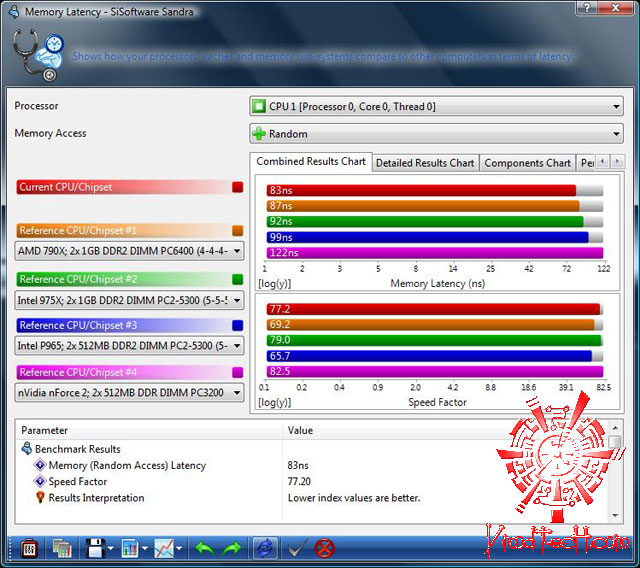
Task: Click the Results Interpretation lightbulb icon
Action: 40,497
